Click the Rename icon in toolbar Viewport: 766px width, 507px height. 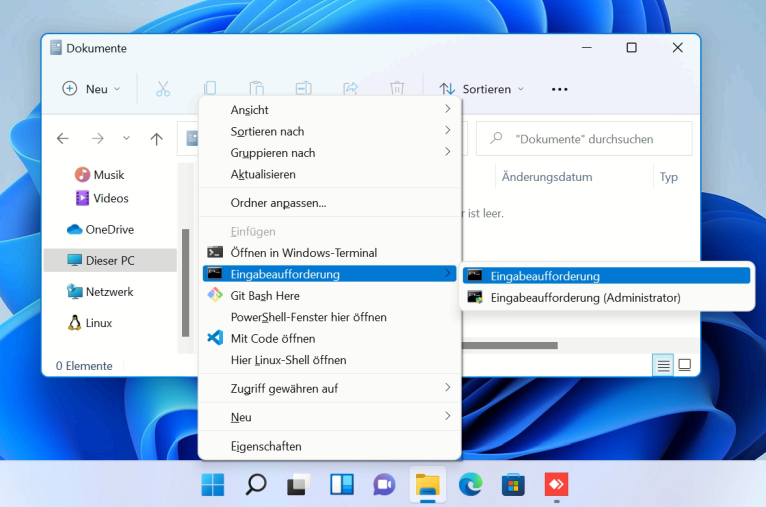pos(303,88)
